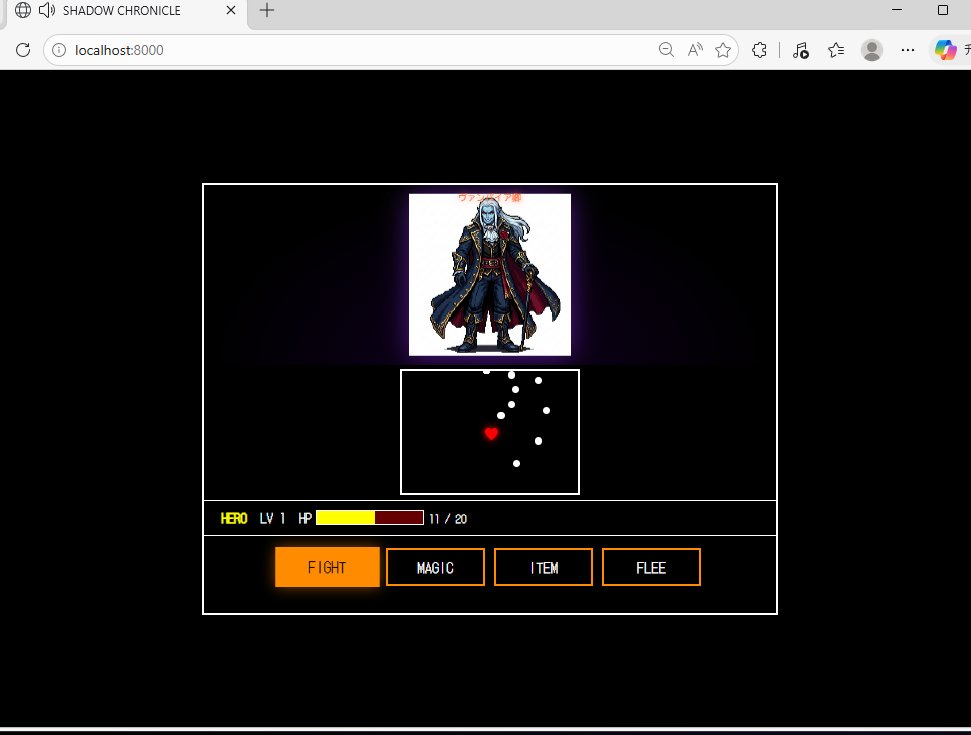Open the browser Extensions puzzle icon
The image size is (971, 735).
[x=759, y=50]
